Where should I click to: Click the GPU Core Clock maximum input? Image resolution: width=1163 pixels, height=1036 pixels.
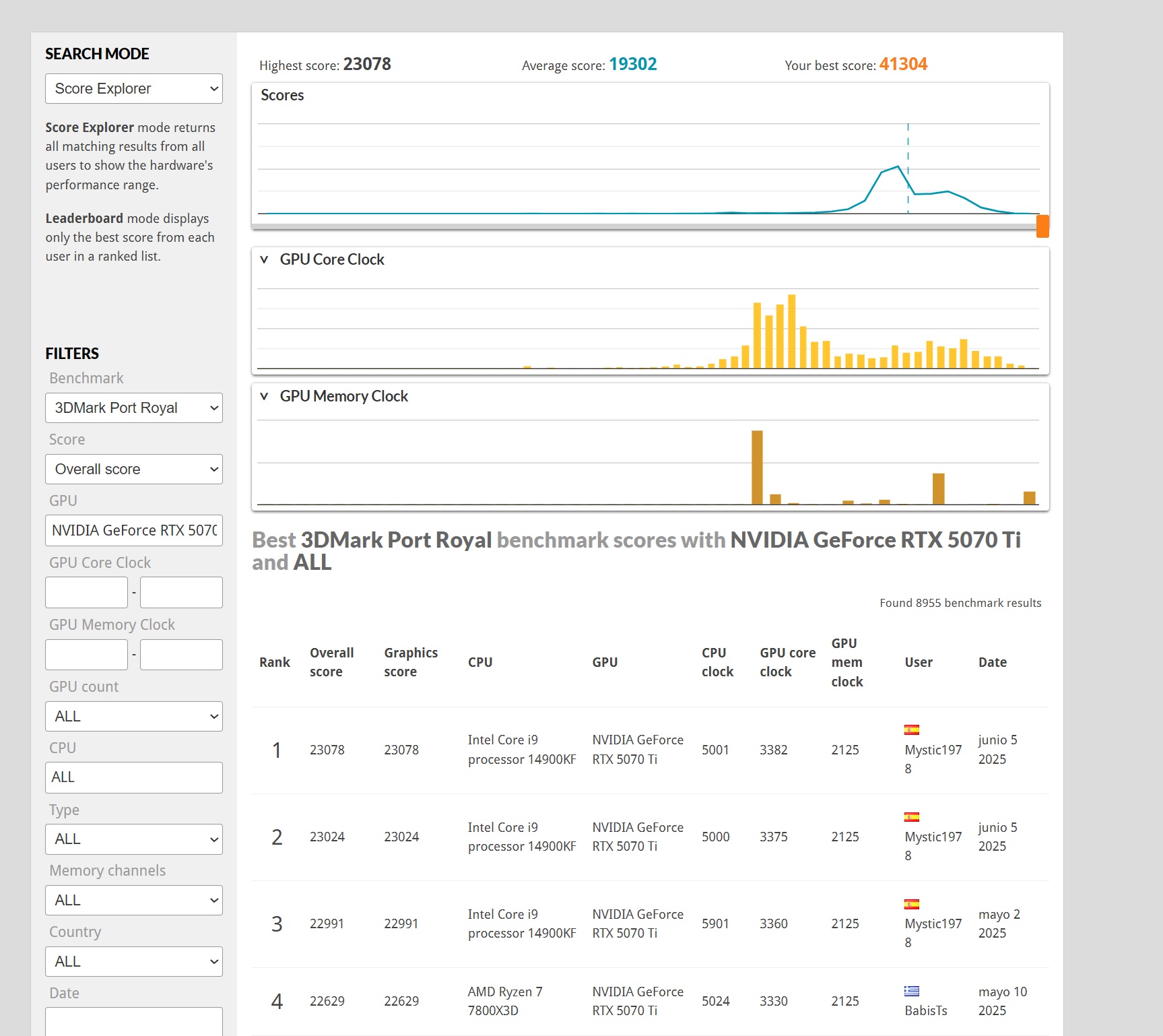[181, 593]
